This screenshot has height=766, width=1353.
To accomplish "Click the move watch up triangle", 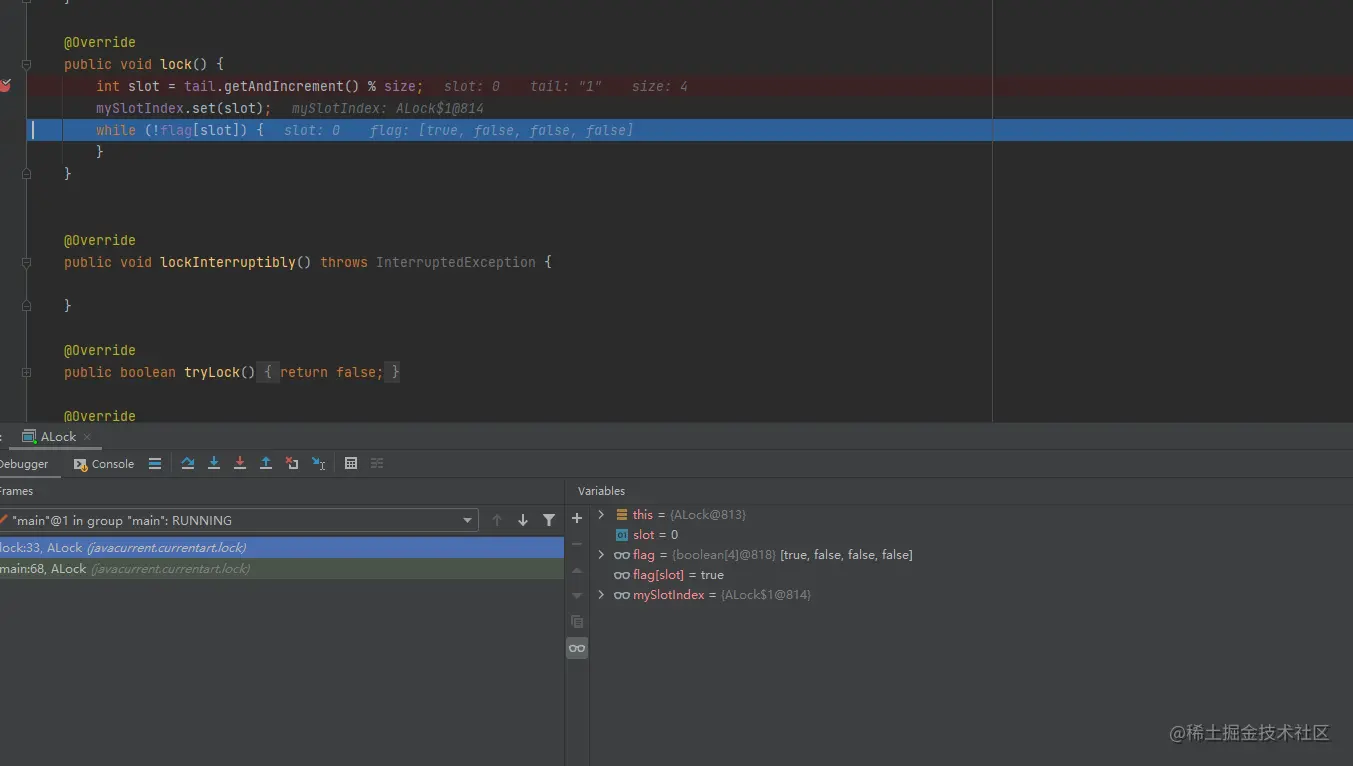I will point(577,570).
